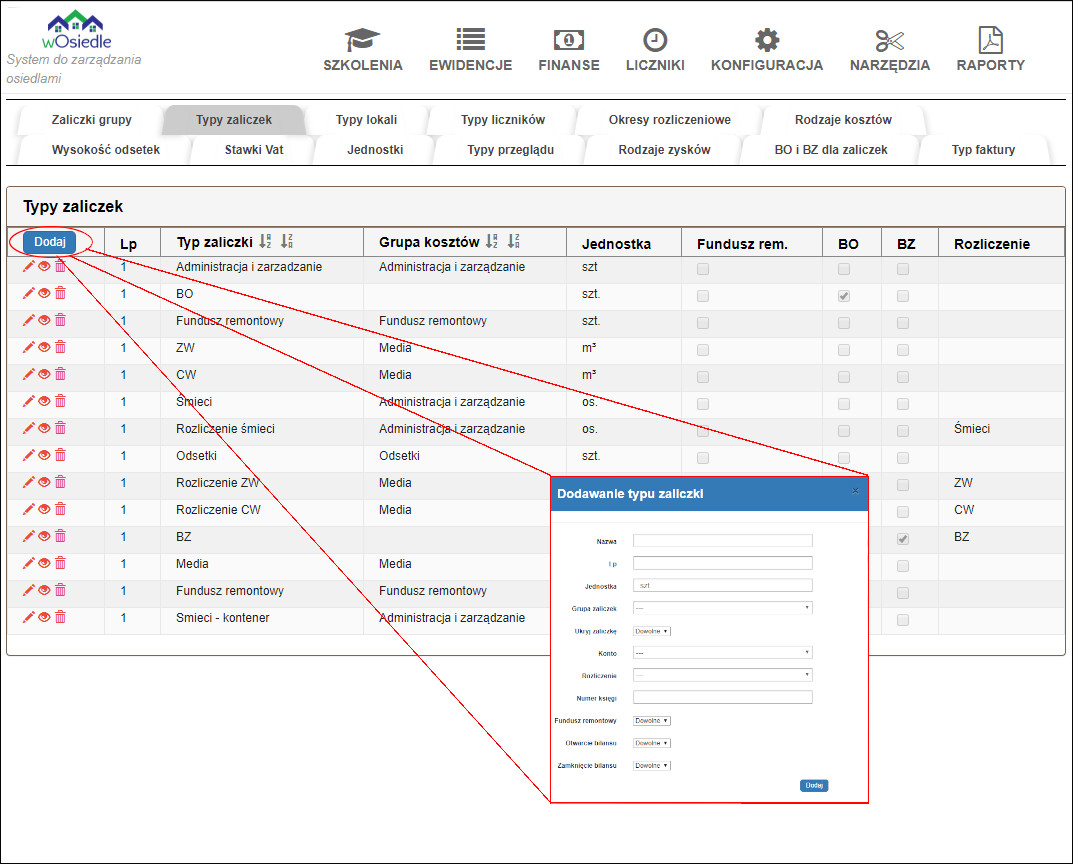Image resolution: width=1073 pixels, height=864 pixels.
Task: Switch to the BO i BZ dla zaliczek tab
Action: pos(831,150)
